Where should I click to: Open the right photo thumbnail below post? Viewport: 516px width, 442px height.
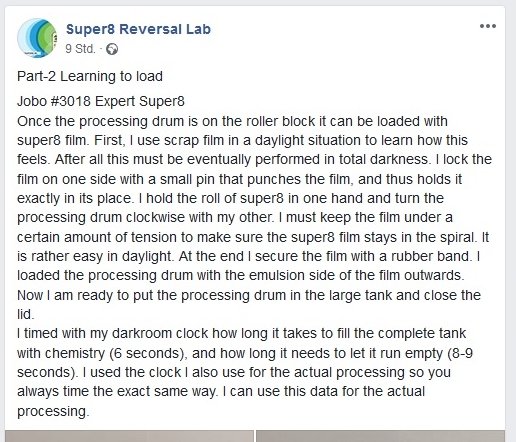tap(380, 436)
